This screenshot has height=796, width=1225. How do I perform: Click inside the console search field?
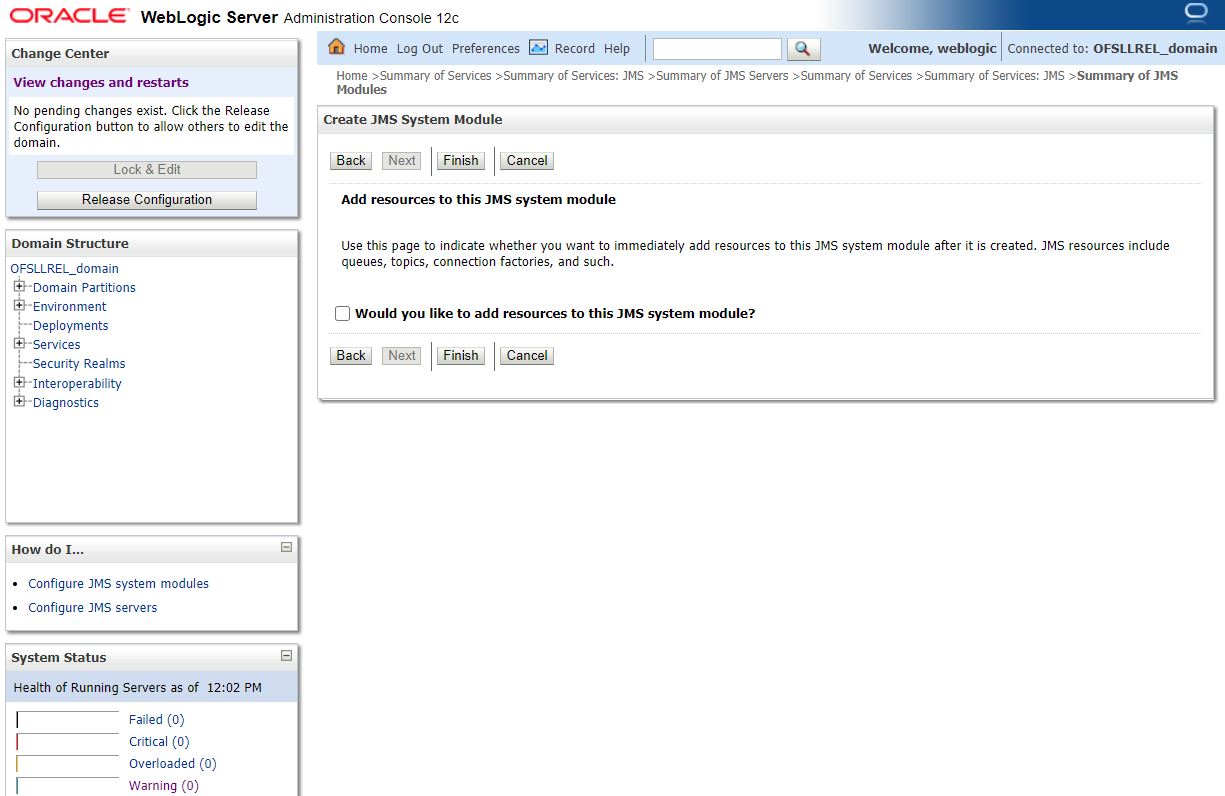tap(717, 48)
